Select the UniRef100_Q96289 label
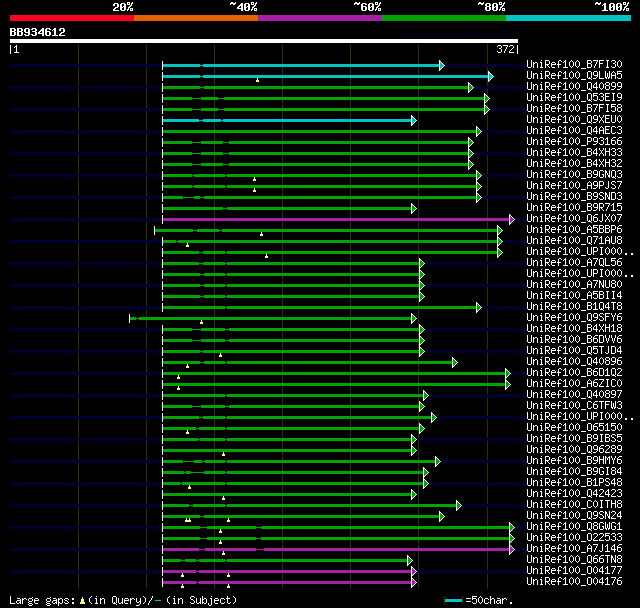Screen dimensions: 640x608 (x=574, y=450)
